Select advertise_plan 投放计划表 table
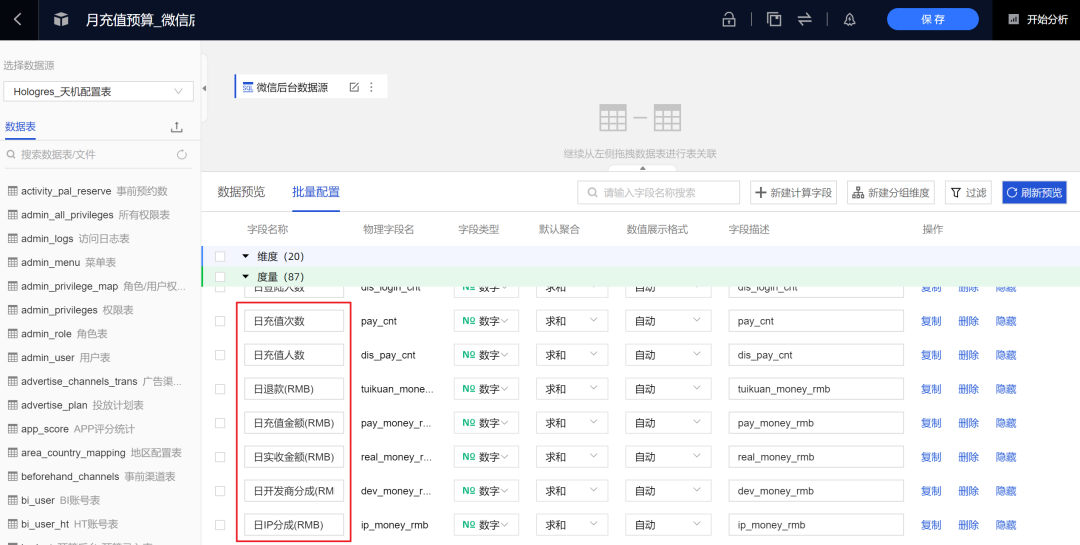Screen dimensions: 1080x545 pyautogui.click(x=76, y=405)
